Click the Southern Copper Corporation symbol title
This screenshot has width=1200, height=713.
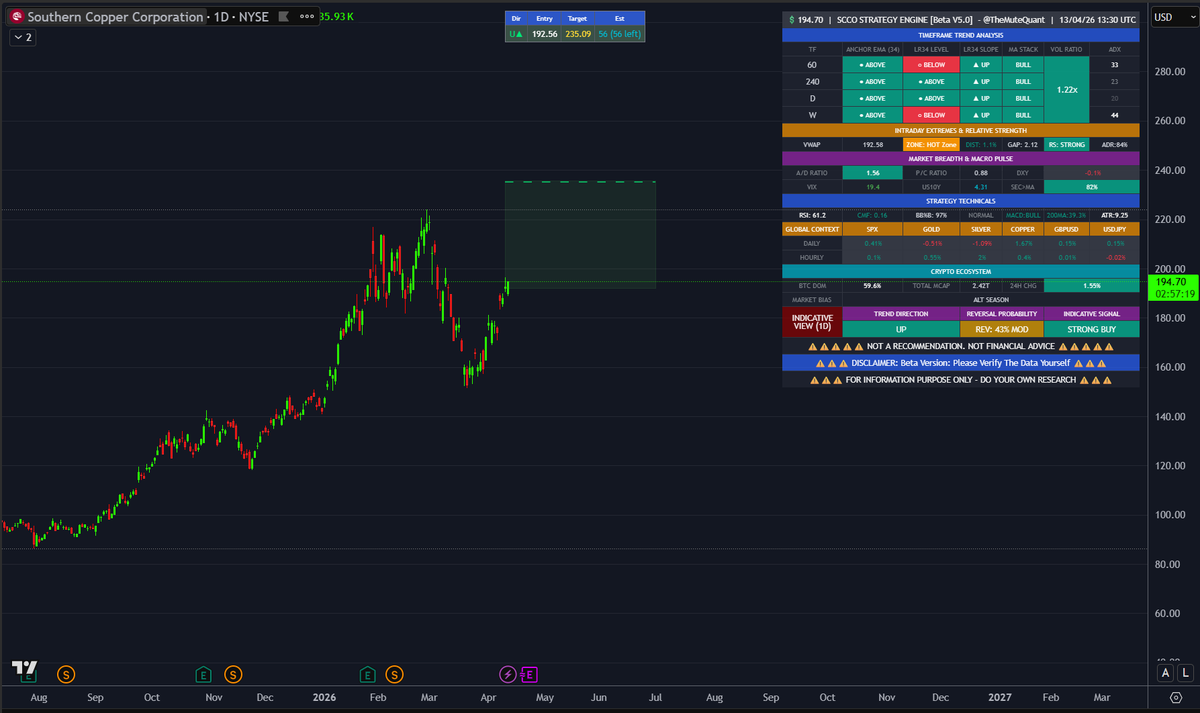[x=115, y=17]
